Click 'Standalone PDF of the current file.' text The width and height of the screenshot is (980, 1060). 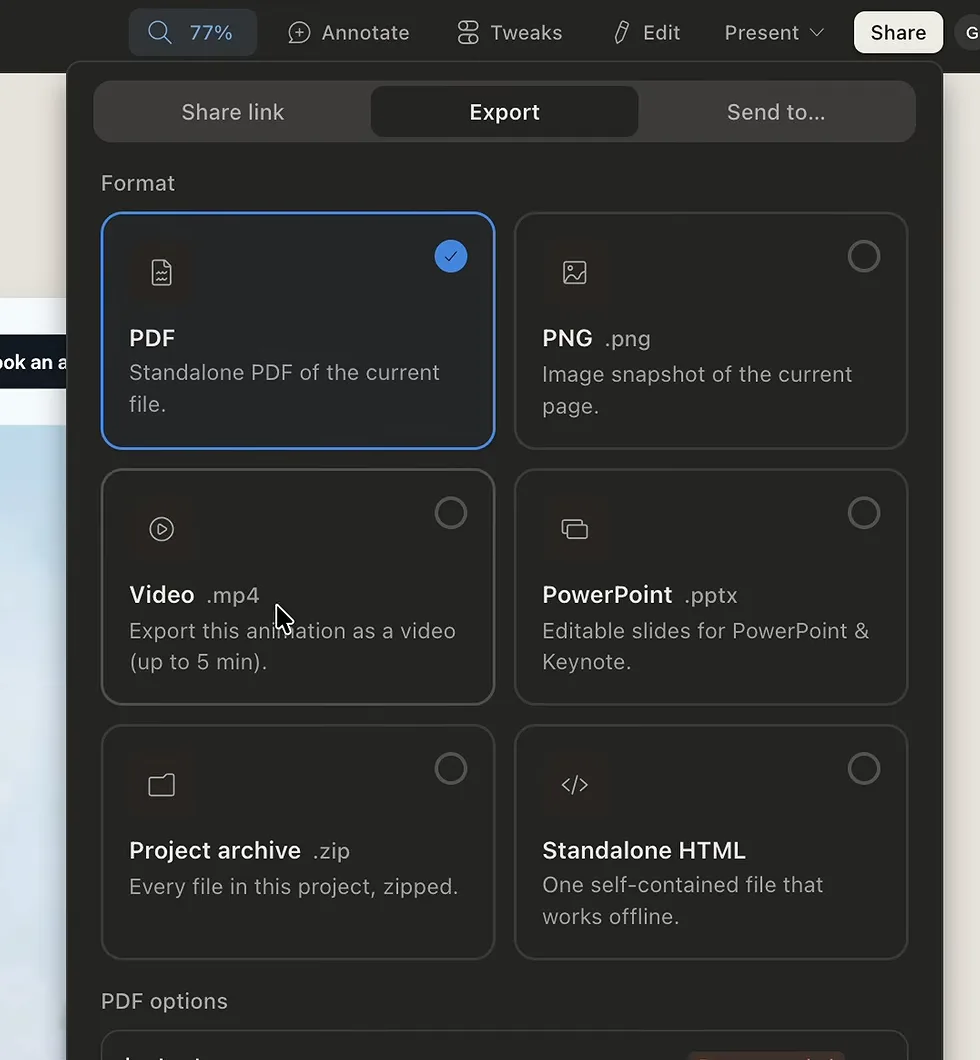click(284, 388)
